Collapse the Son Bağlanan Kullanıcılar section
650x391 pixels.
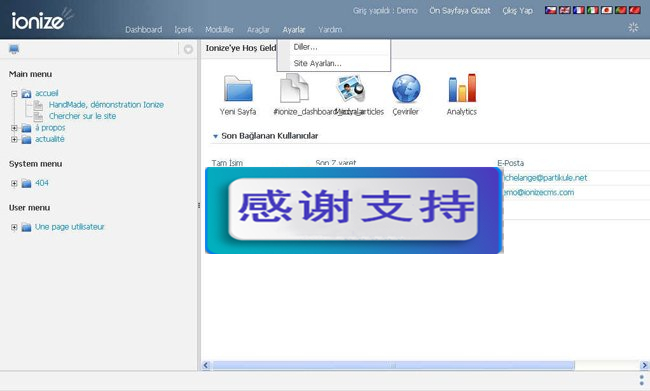tap(215, 136)
